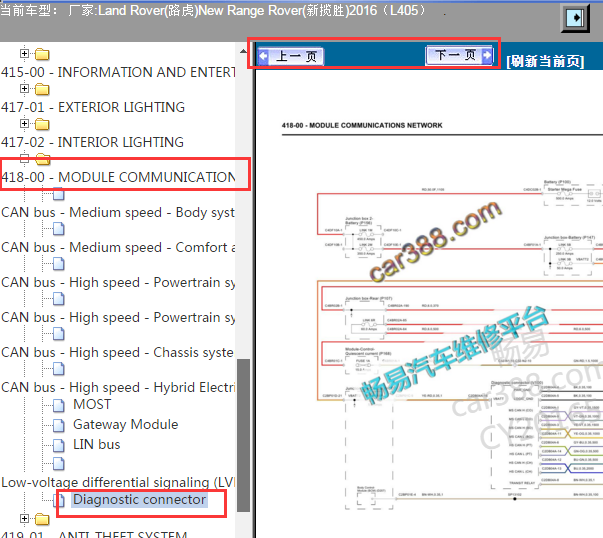Expand the 419-01 Anti Theft System folder

pyautogui.click(x=24, y=518)
